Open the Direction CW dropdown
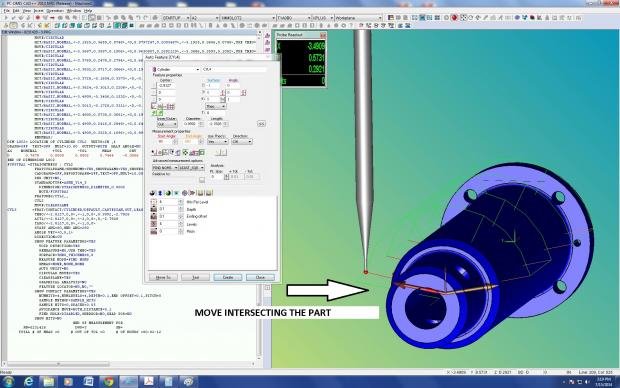Image resolution: width=620 pixels, height=388 pixels. [242, 141]
